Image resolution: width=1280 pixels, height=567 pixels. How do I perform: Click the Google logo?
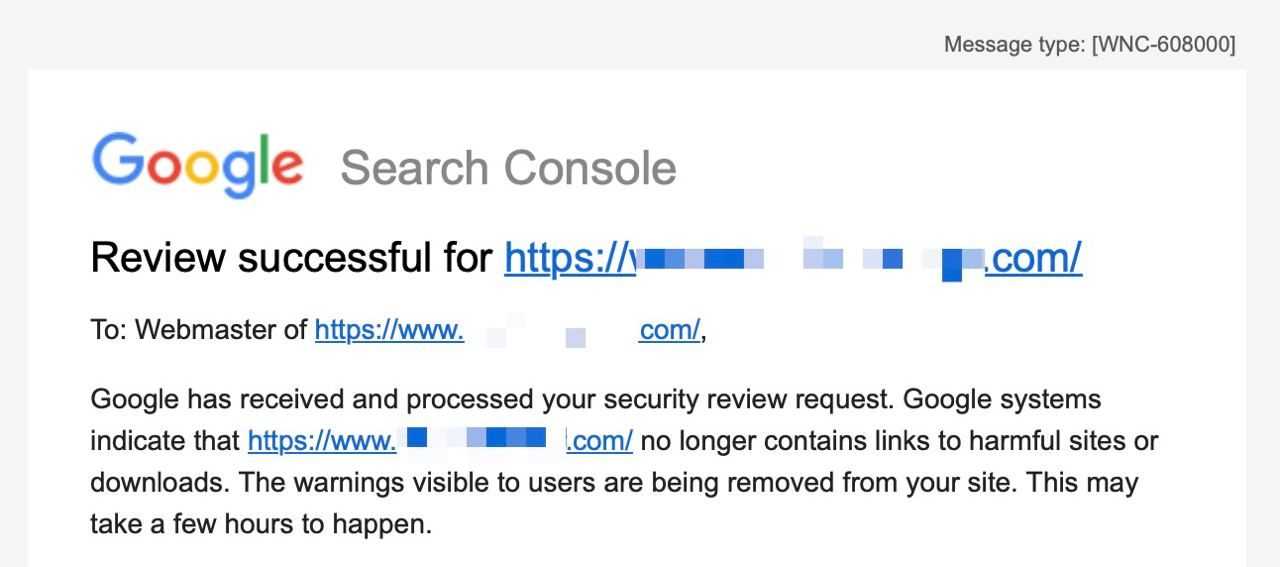click(197, 165)
